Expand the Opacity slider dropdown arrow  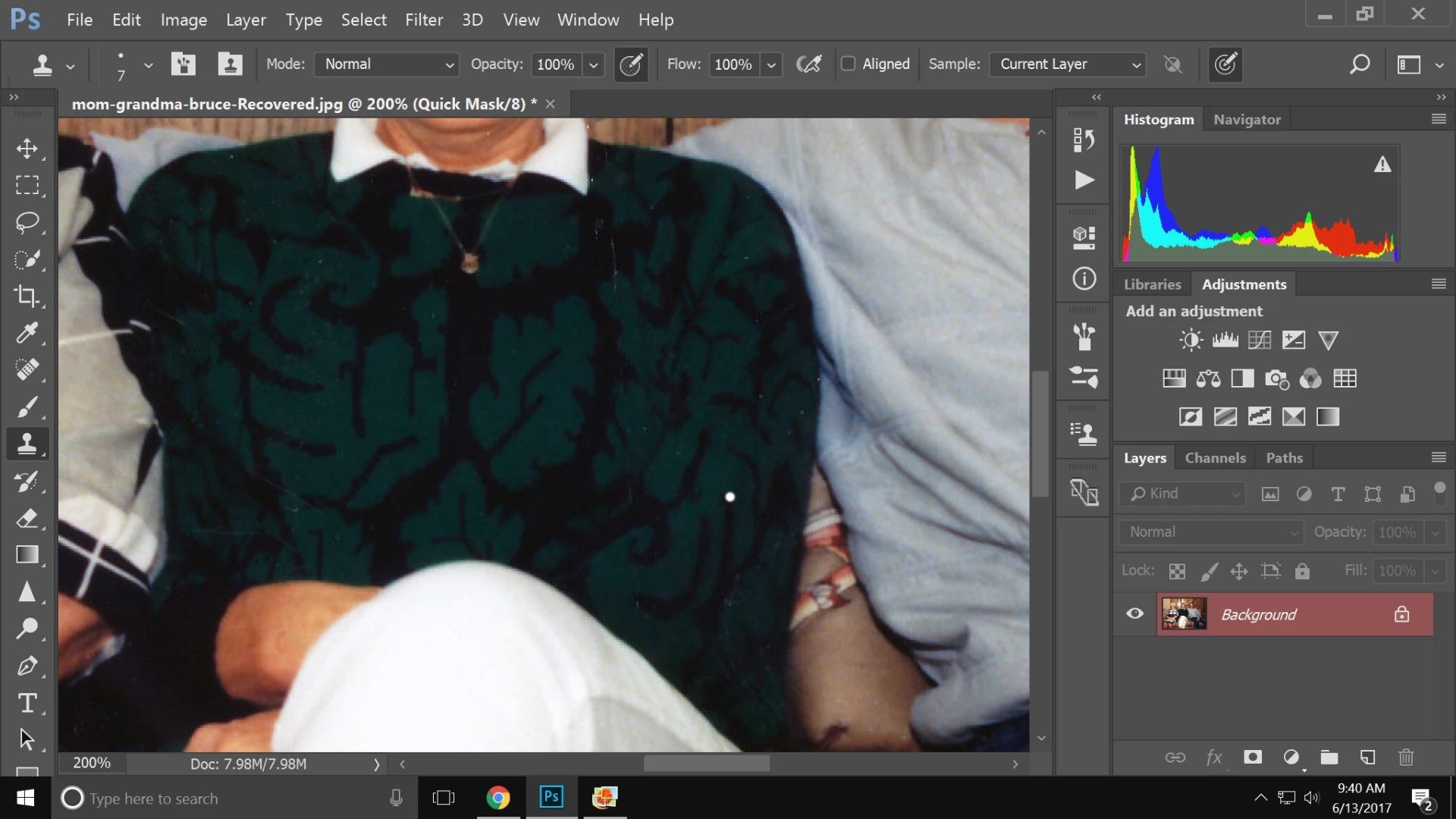tap(594, 65)
